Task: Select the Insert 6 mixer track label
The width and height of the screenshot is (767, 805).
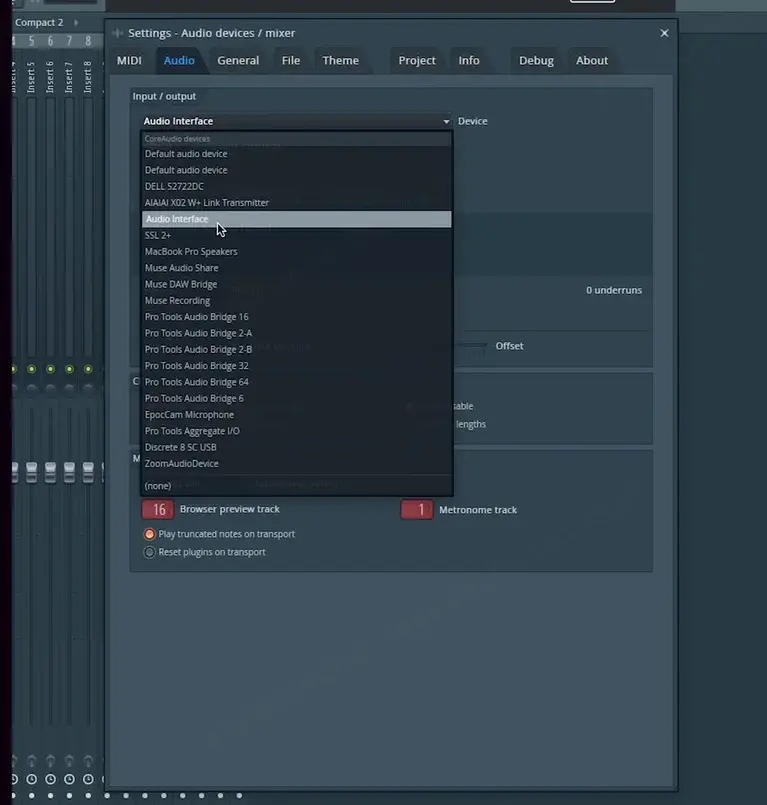Action: point(50,78)
